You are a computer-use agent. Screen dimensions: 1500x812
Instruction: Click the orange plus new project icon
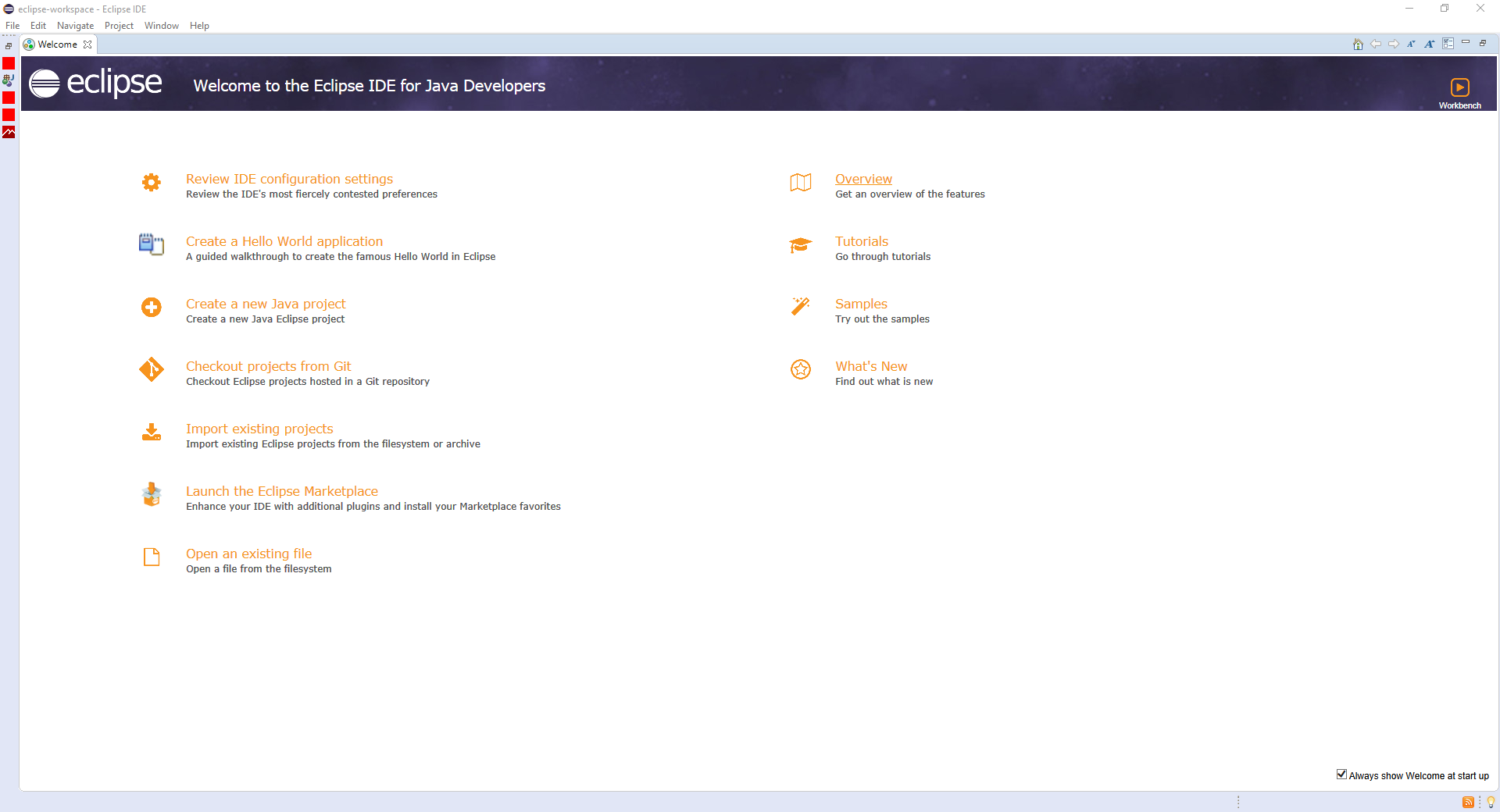pyautogui.click(x=152, y=307)
